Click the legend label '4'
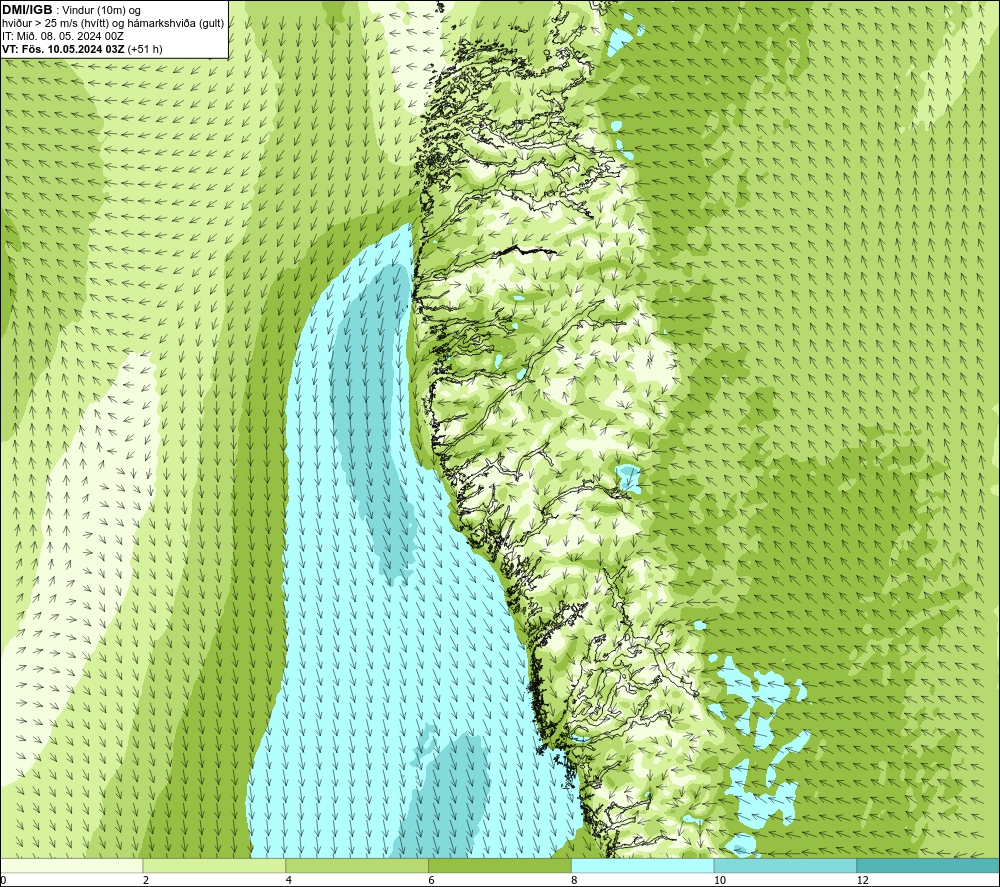Viewport: 1000px width, 887px height. (289, 880)
